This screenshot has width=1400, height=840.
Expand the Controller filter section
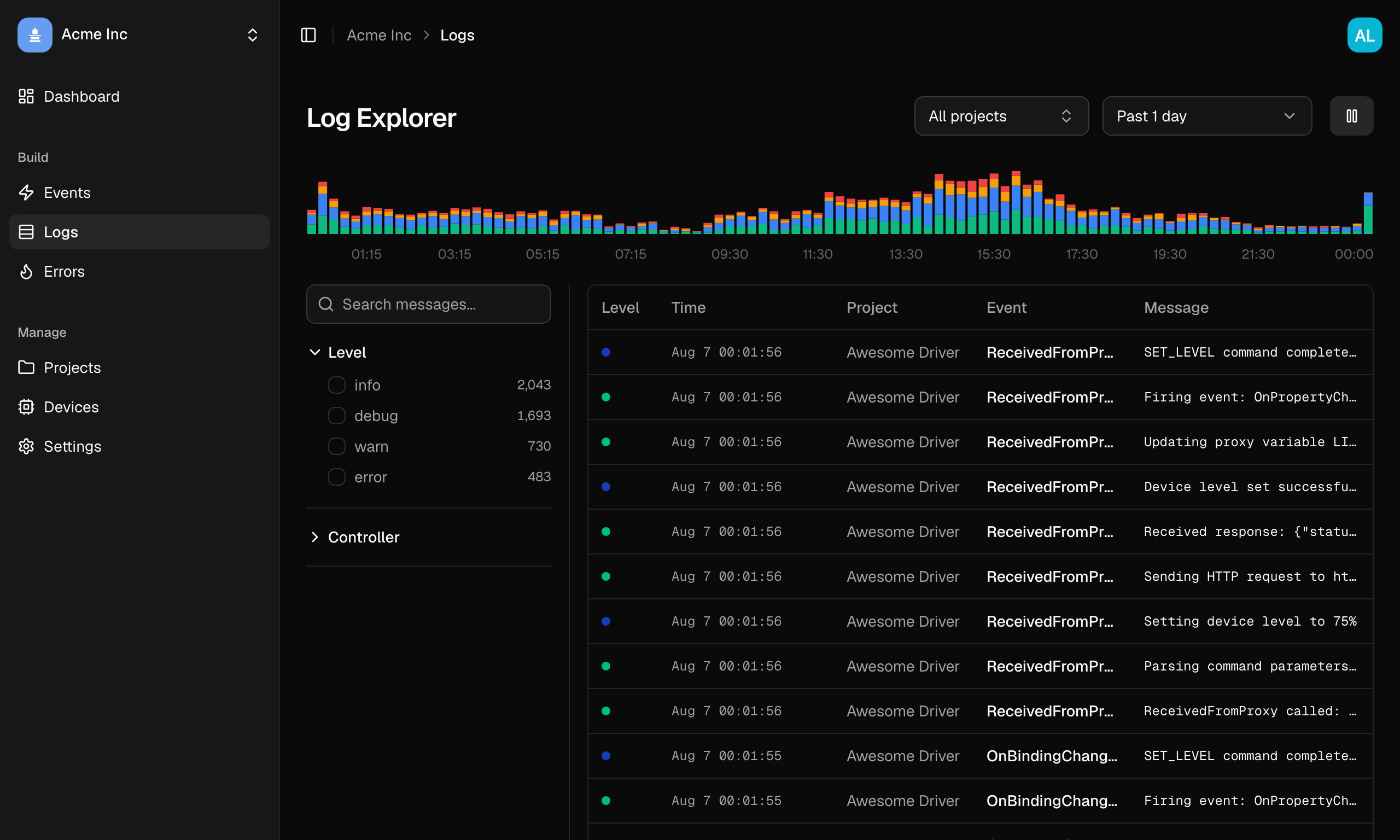pyautogui.click(x=354, y=536)
